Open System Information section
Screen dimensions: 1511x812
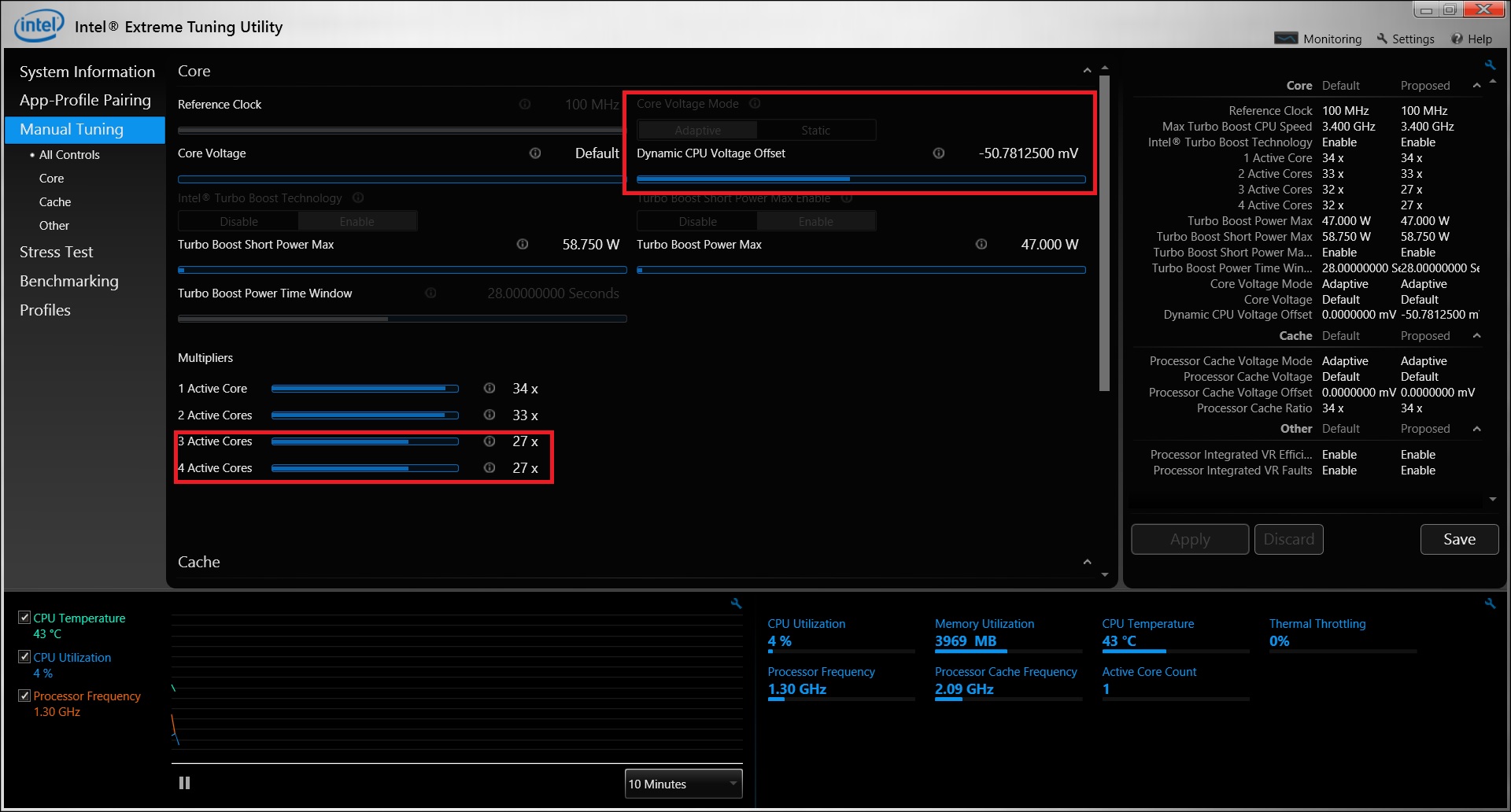(x=87, y=72)
